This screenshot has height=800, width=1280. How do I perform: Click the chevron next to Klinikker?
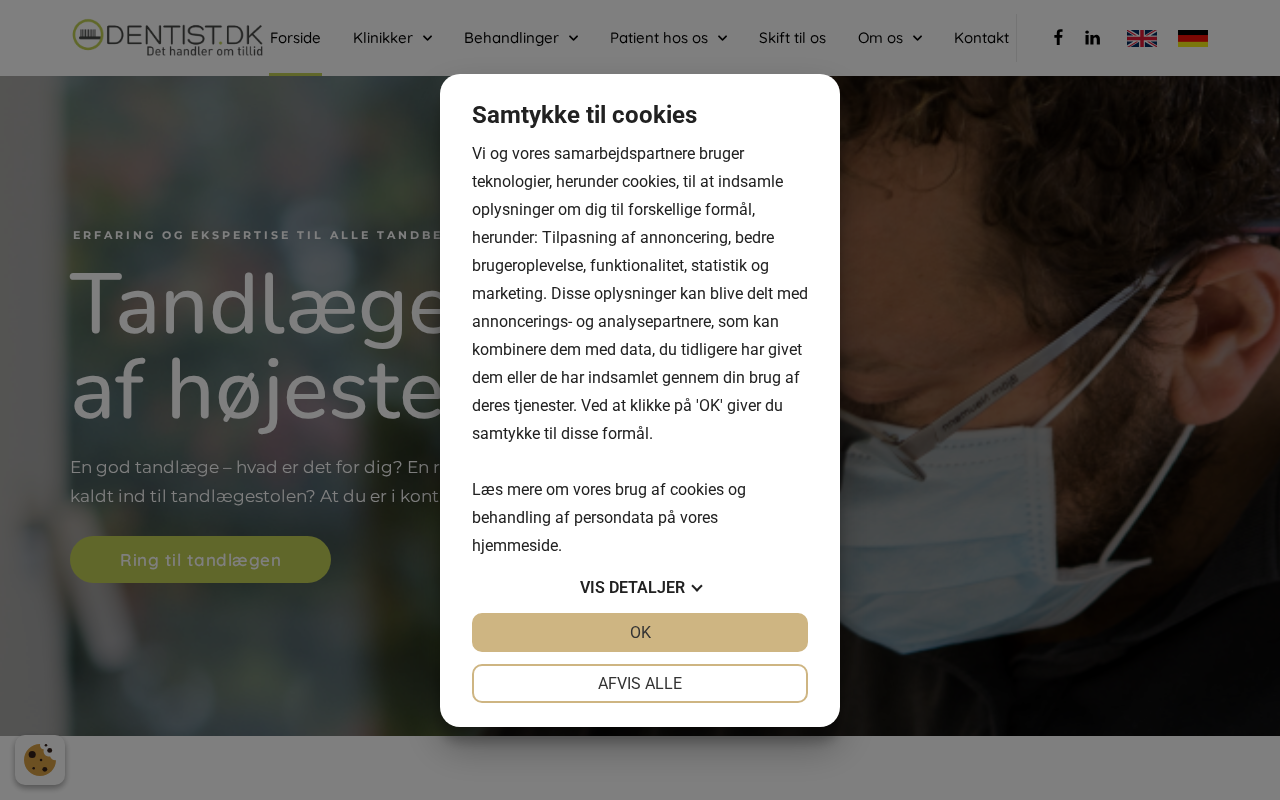pyautogui.click(x=427, y=38)
